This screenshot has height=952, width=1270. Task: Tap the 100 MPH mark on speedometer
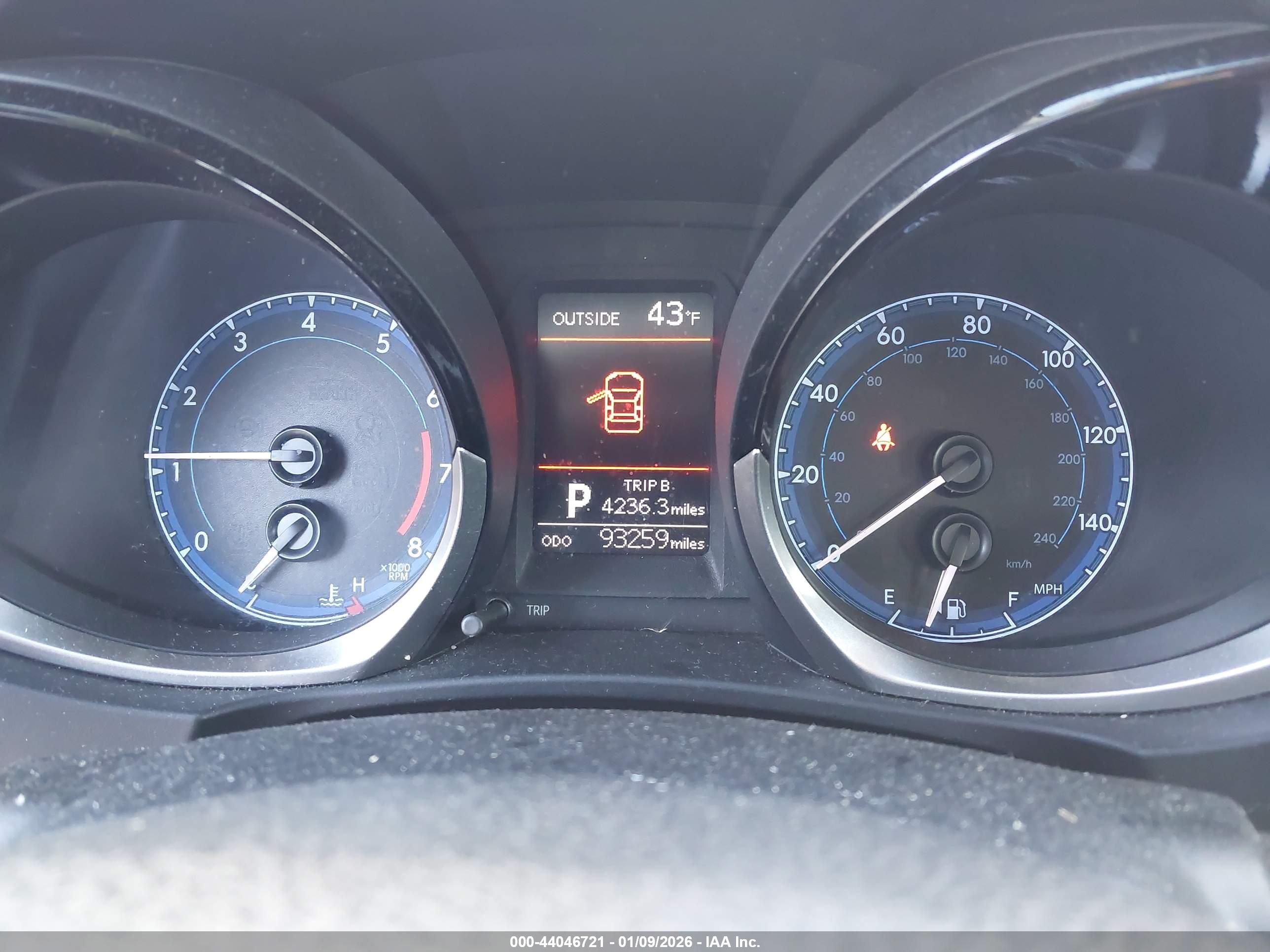[x=1058, y=359]
